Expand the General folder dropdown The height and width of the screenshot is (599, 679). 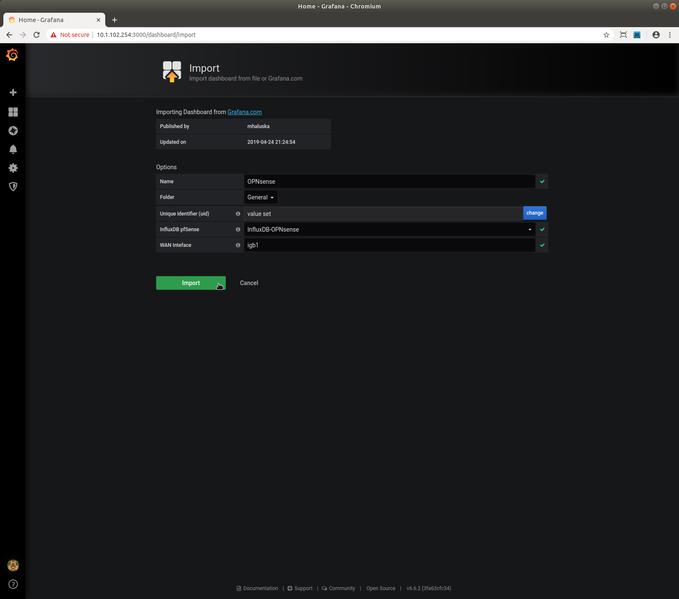point(261,198)
